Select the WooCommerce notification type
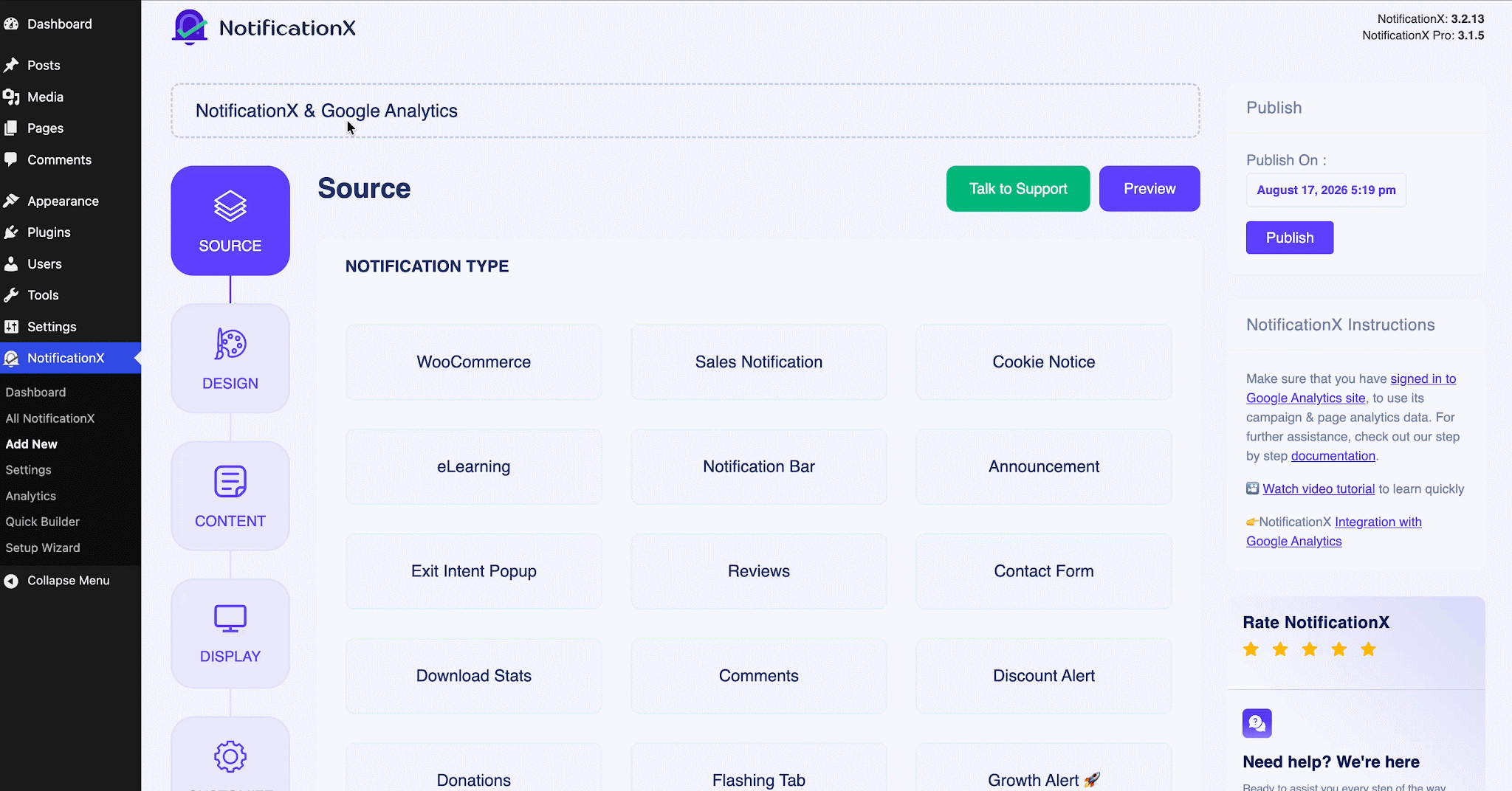This screenshot has width=1512, height=791. pyautogui.click(x=474, y=362)
